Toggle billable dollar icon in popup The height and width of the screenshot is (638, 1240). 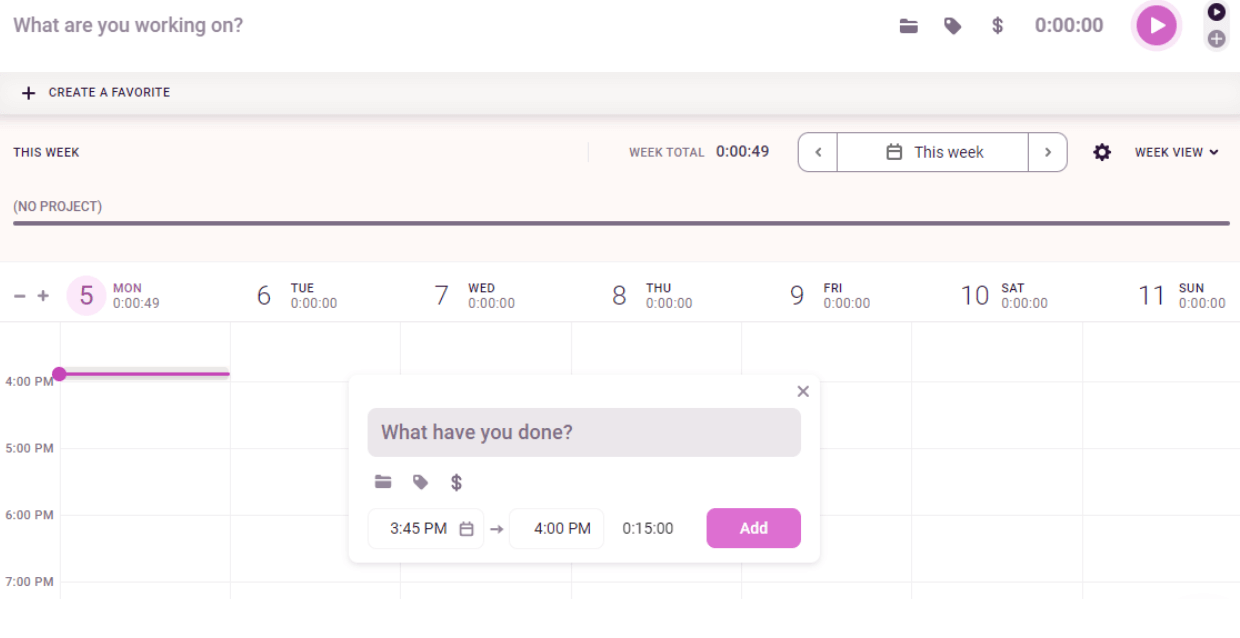(456, 482)
